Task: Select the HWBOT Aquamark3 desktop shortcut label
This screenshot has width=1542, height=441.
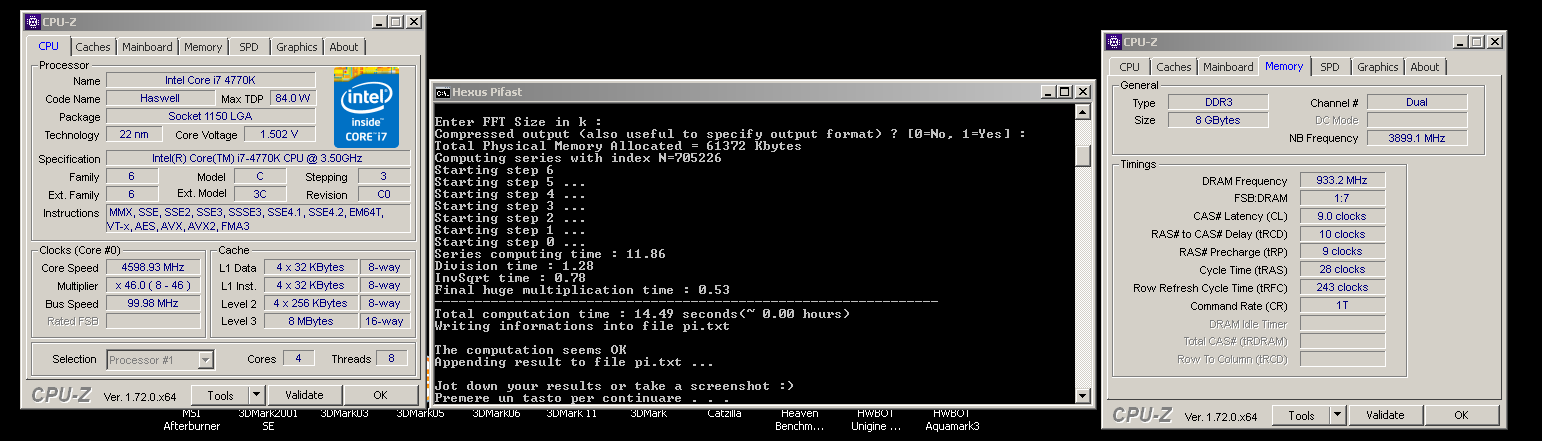Action: tap(951, 420)
